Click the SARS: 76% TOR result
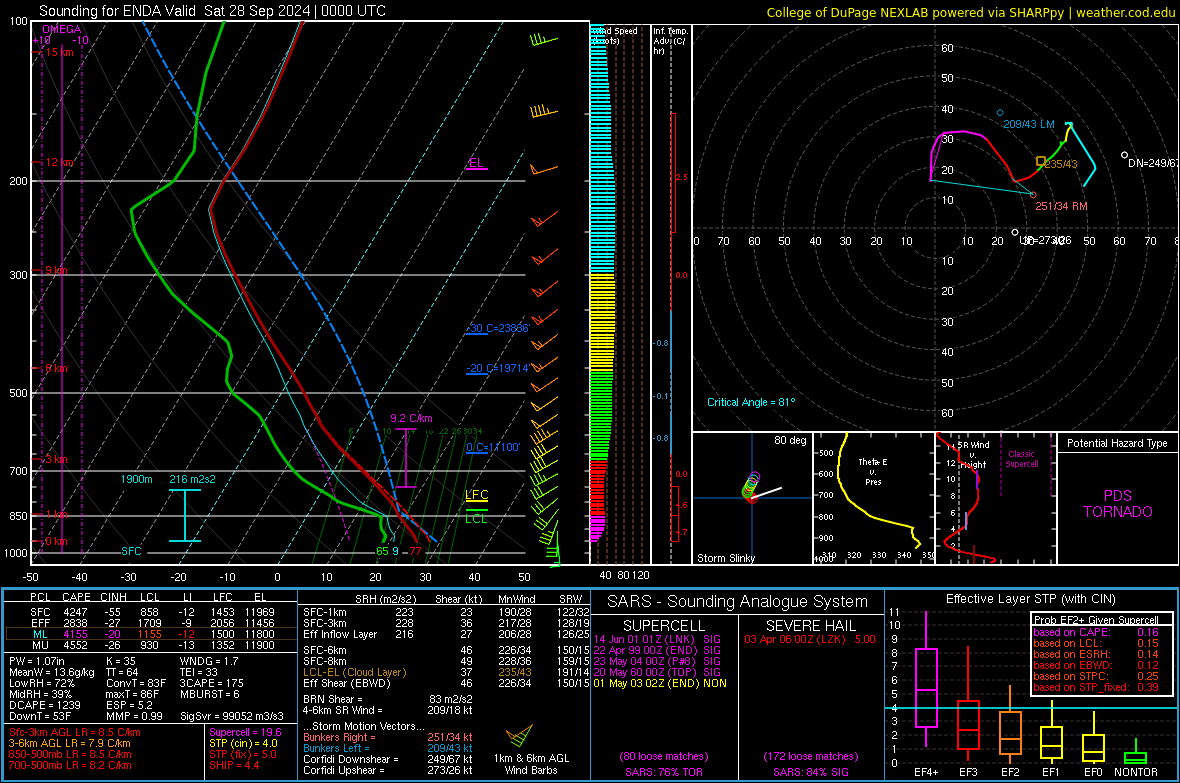Viewport: 1180px width, 783px height. point(663,772)
